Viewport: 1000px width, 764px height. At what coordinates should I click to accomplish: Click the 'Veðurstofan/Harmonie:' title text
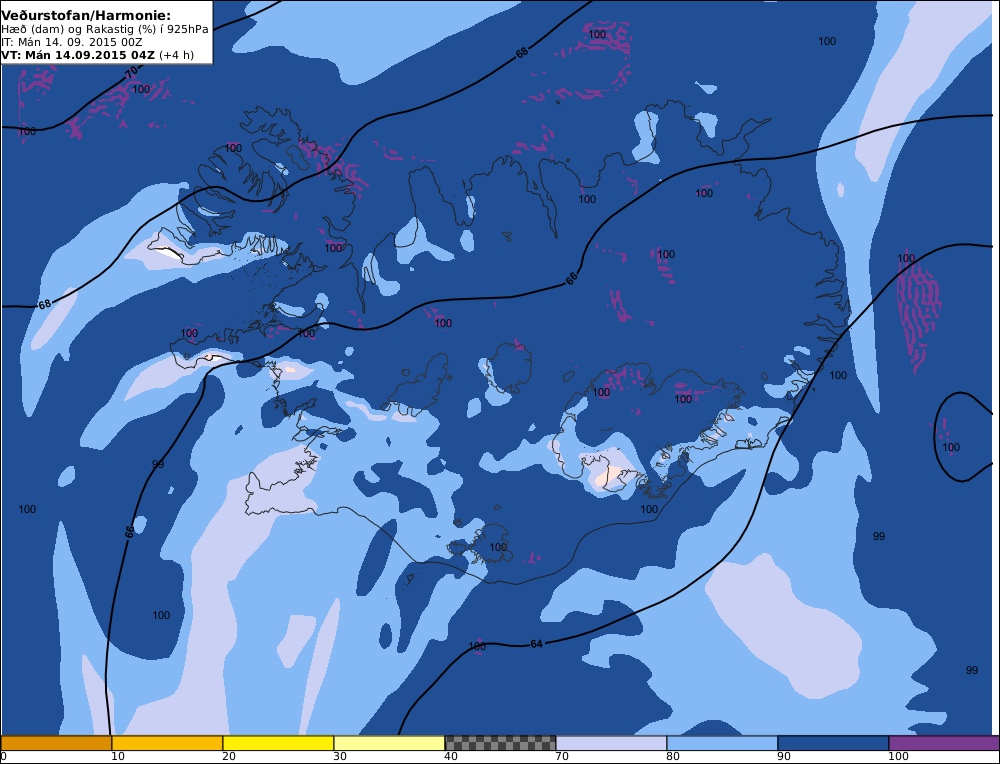(x=86, y=14)
